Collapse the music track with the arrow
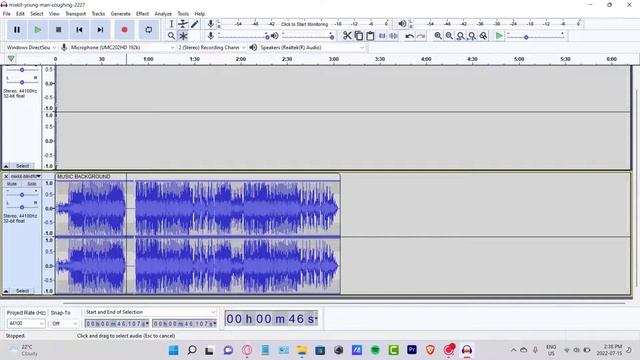 (6, 291)
